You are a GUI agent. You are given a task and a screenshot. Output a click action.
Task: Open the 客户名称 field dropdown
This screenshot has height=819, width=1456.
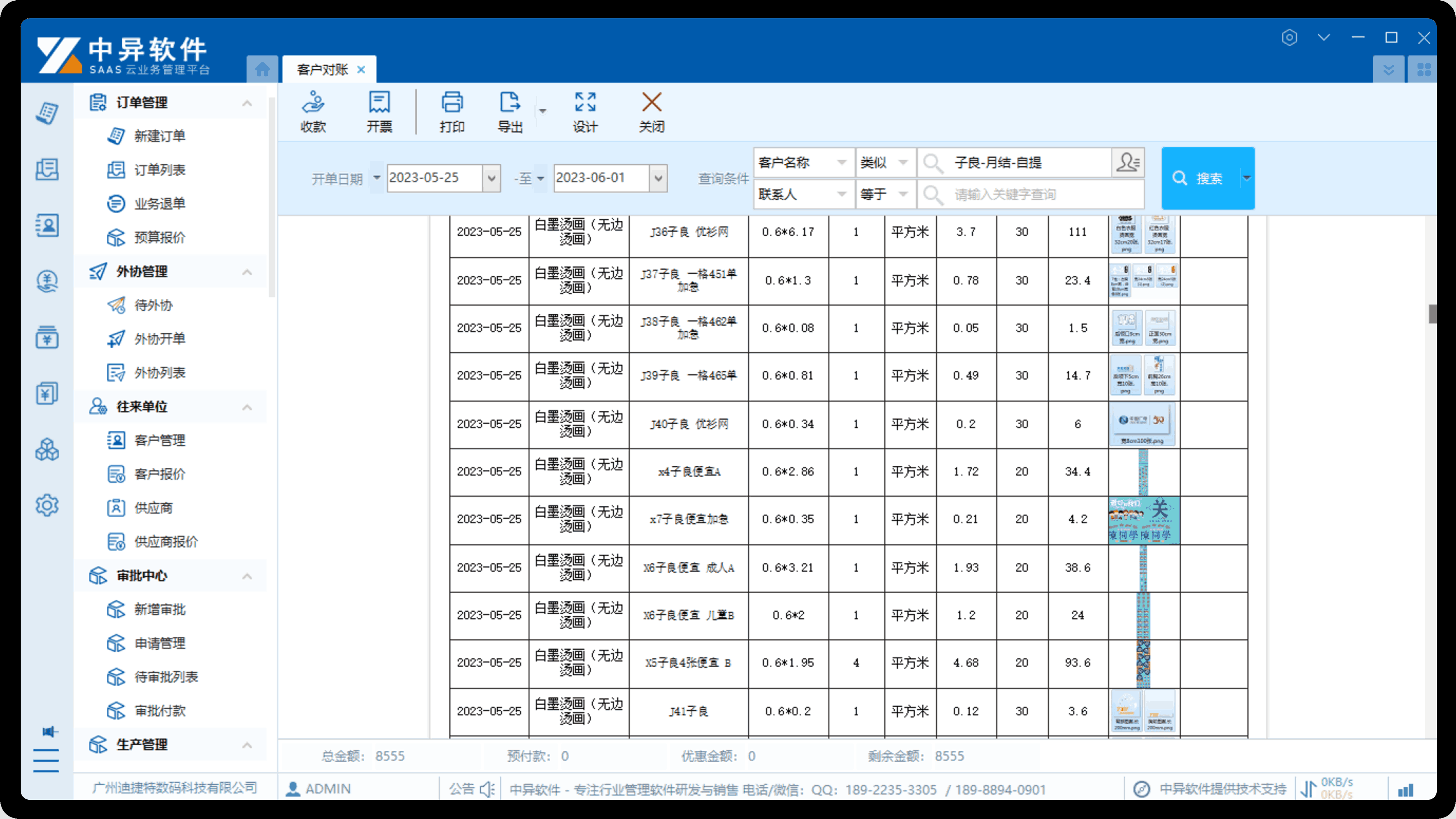click(x=842, y=162)
